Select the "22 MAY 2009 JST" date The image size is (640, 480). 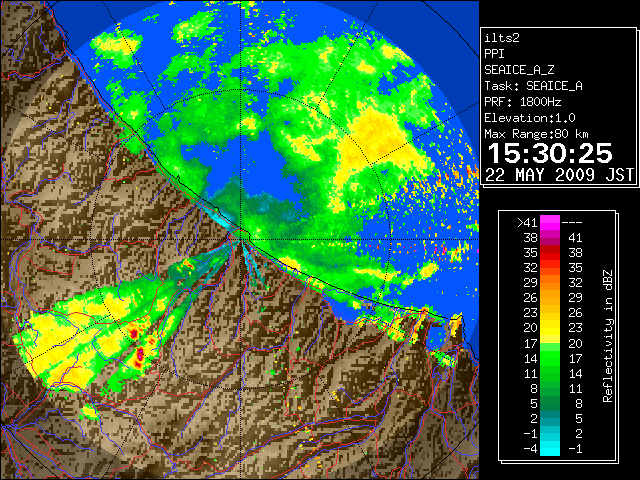click(559, 175)
